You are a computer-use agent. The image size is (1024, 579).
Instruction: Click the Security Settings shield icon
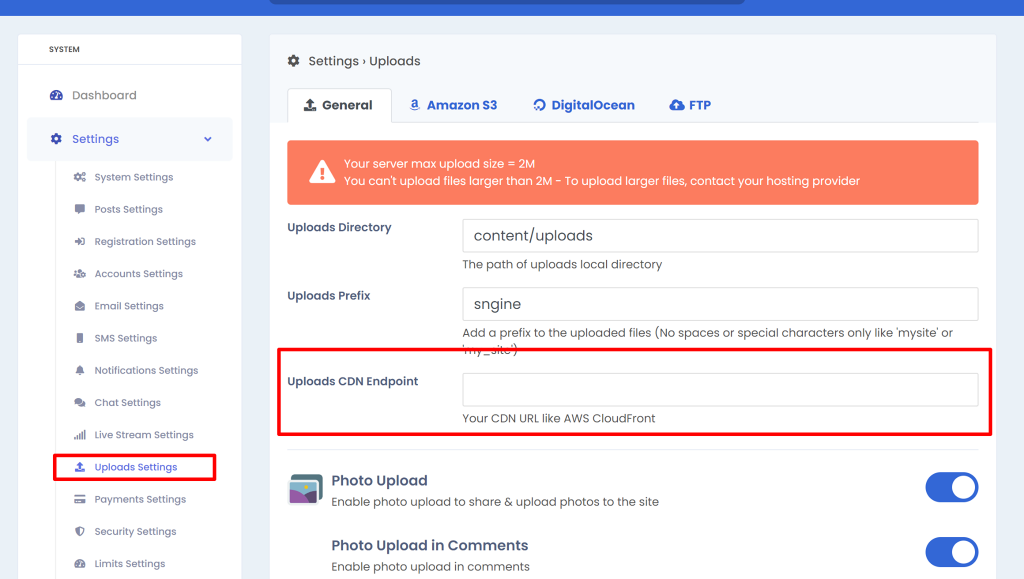point(80,531)
